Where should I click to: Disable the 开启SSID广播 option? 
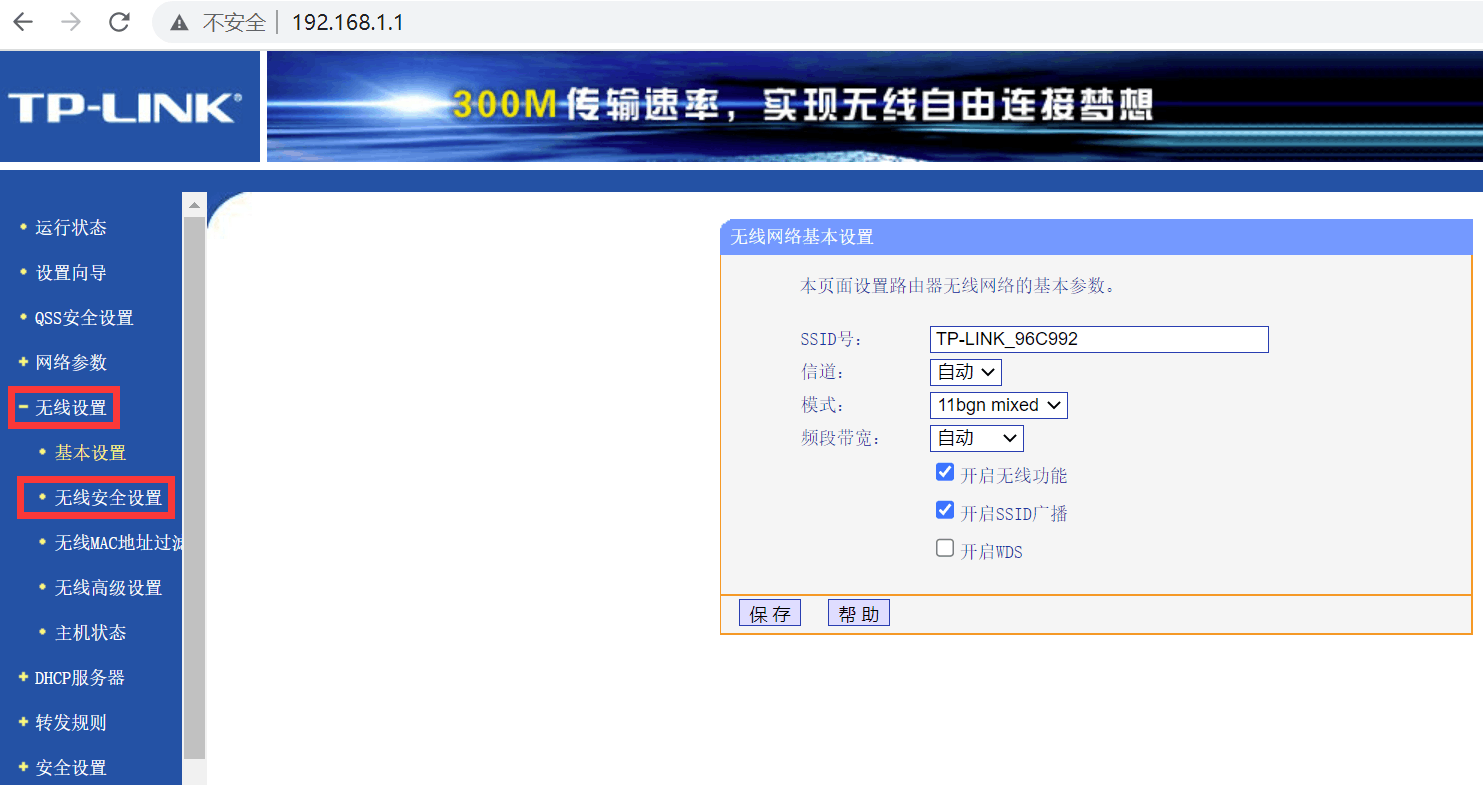(944, 509)
